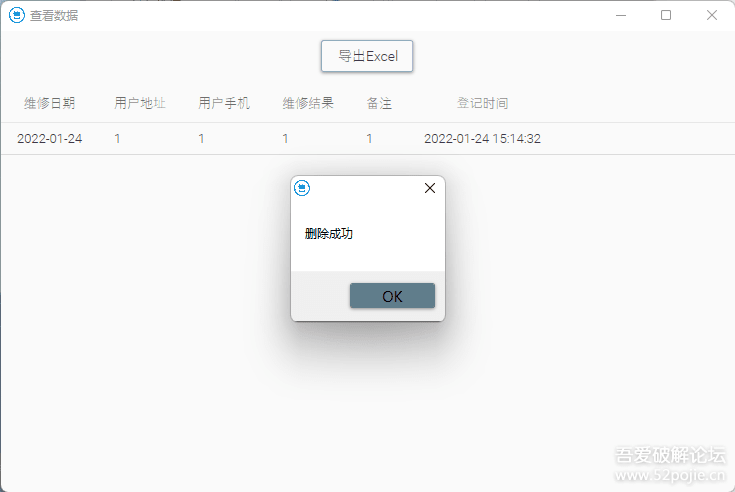Click the app icon beside 查看数据 title
Image resolution: width=735 pixels, height=492 pixels.
[x=16, y=15]
